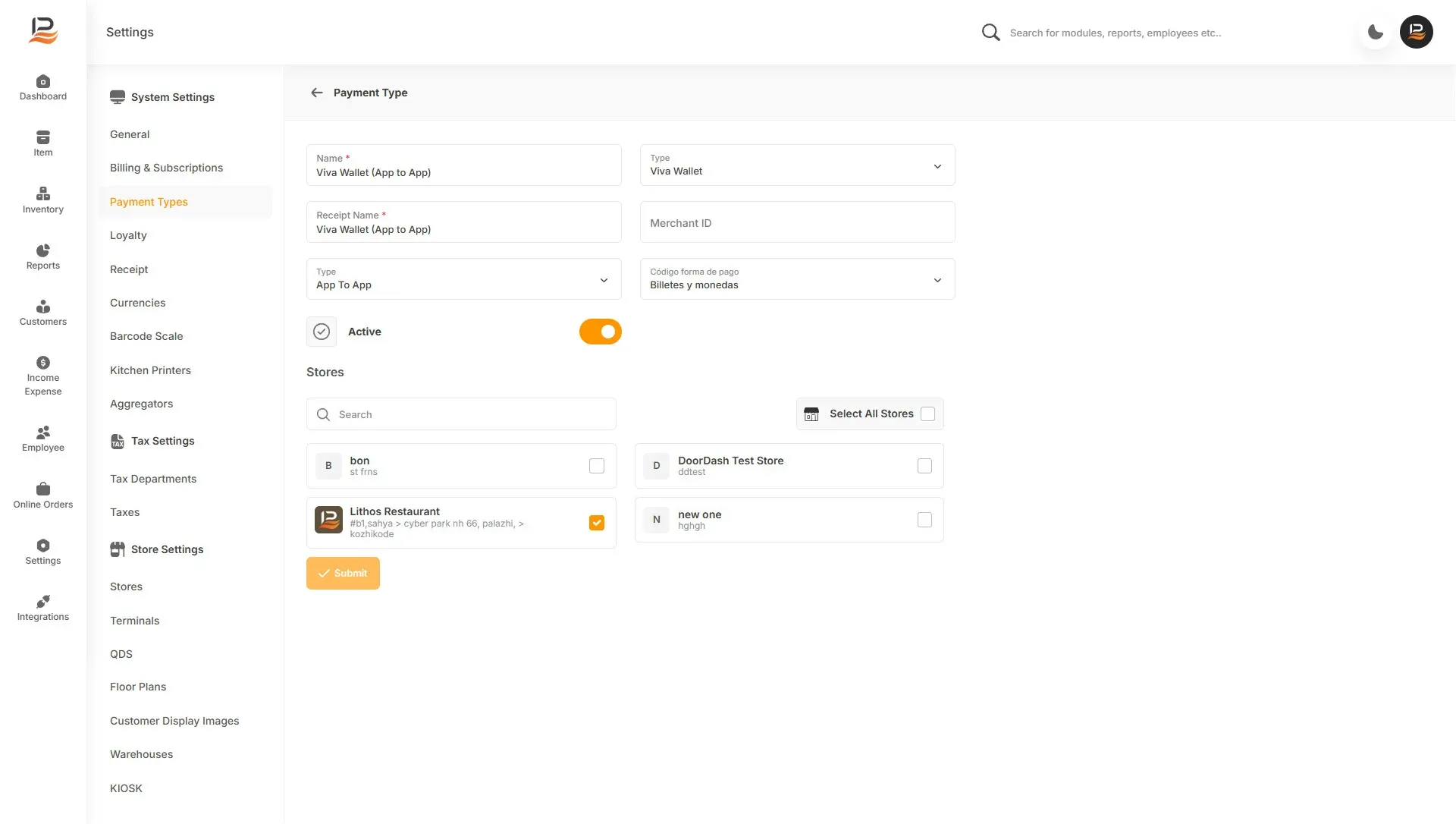The image size is (1456, 824).
Task: Open Tax Departments
Action: (153, 479)
